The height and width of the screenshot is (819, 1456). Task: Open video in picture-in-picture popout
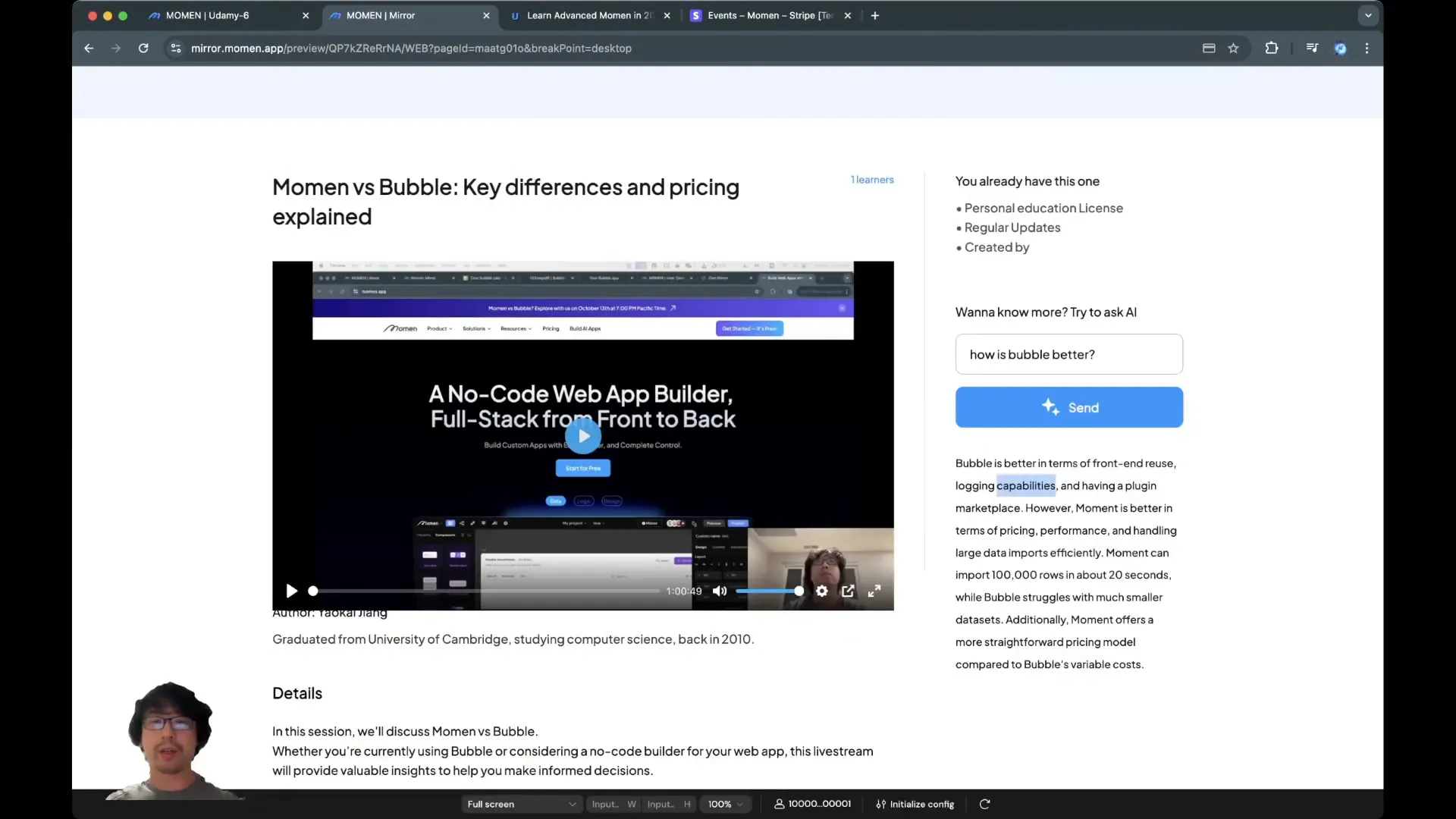pos(848,591)
